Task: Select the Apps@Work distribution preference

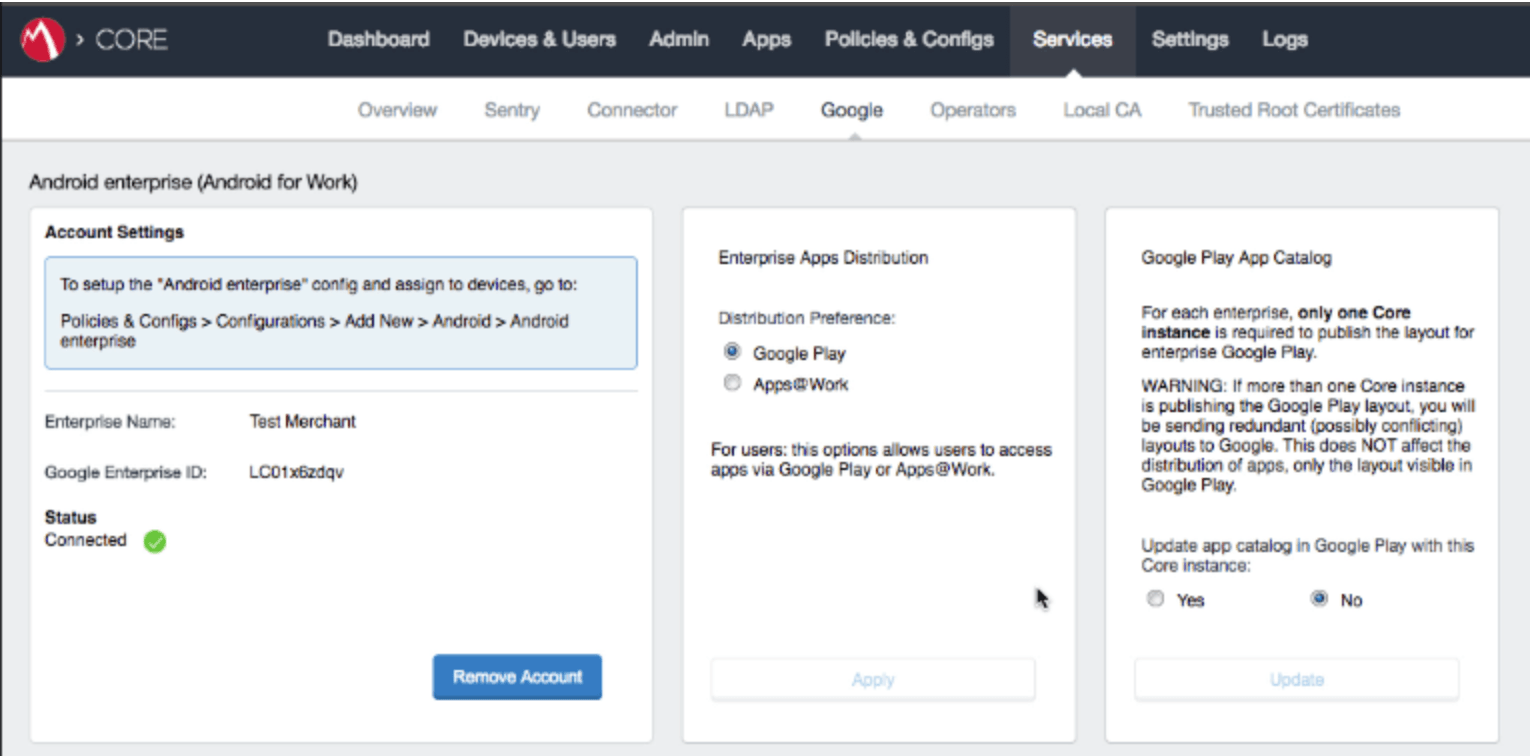Action: pyautogui.click(x=733, y=383)
